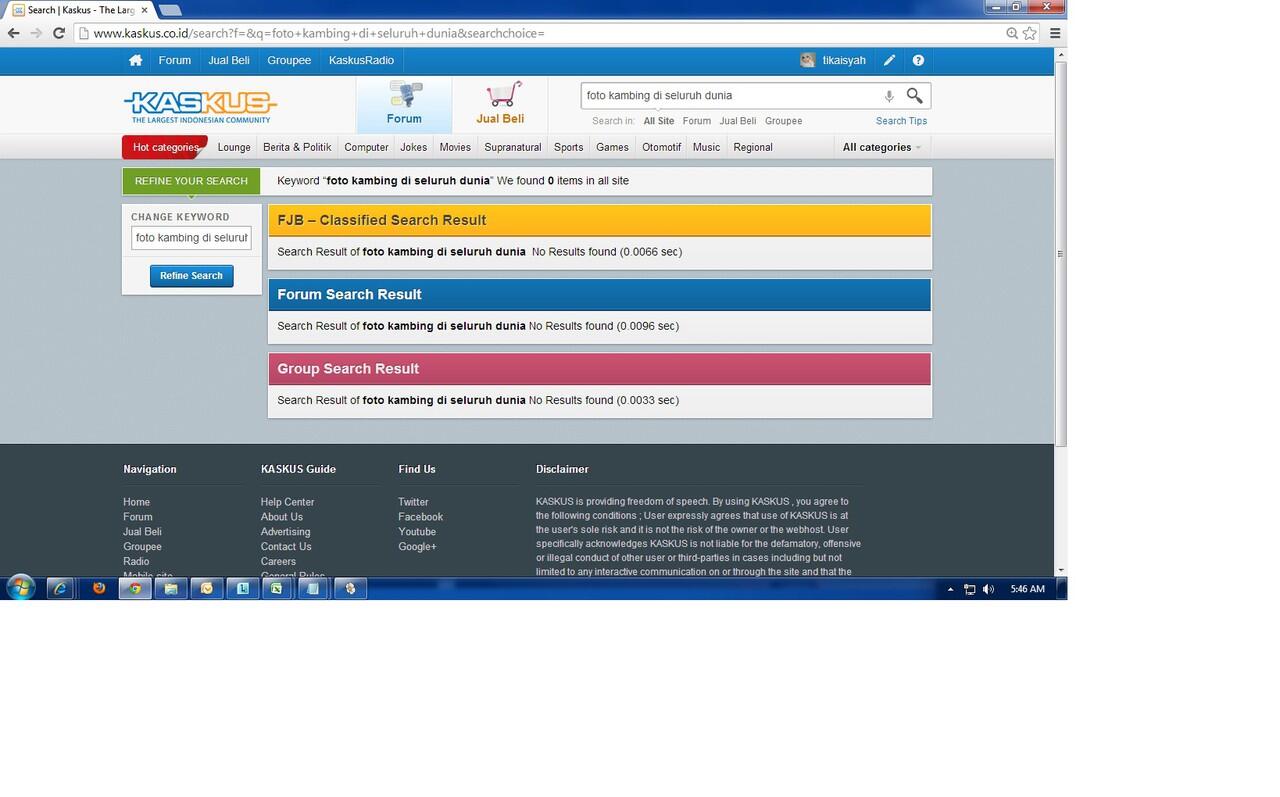This screenshot has width=1280, height=797.
Task: Open Excel from the taskbar
Action: pos(277,589)
